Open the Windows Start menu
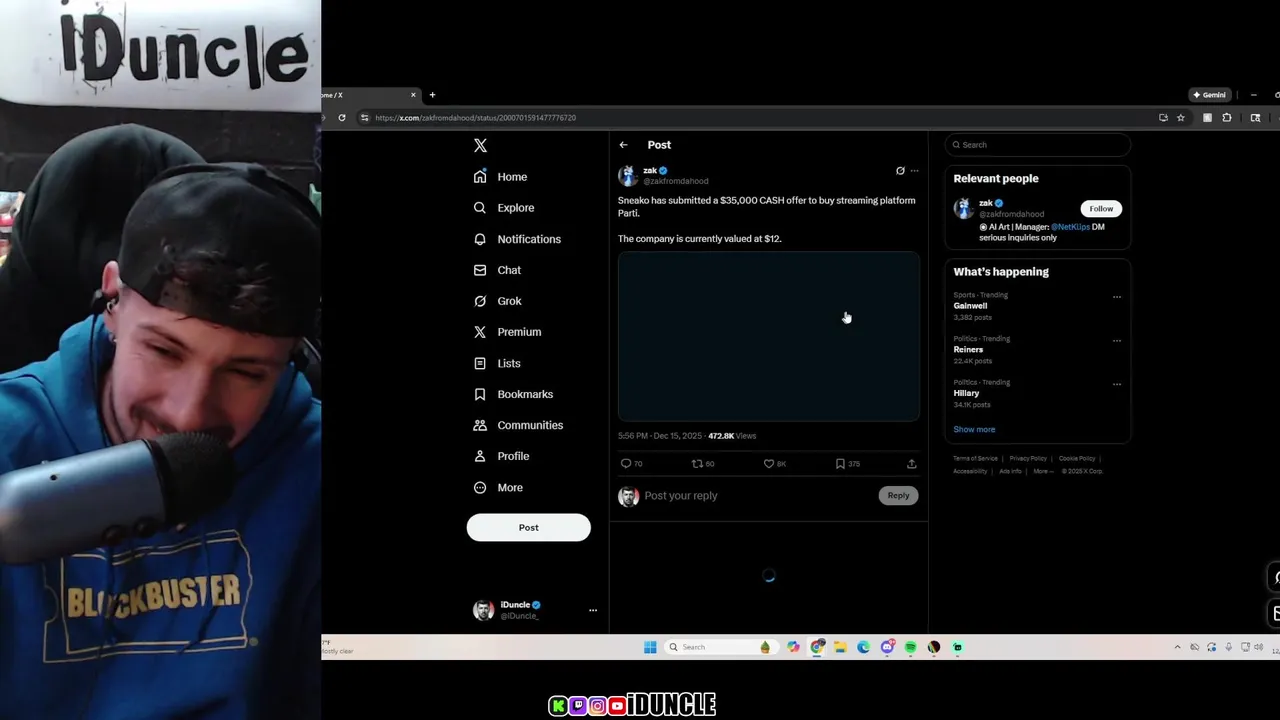The width and height of the screenshot is (1280, 720). pos(650,647)
